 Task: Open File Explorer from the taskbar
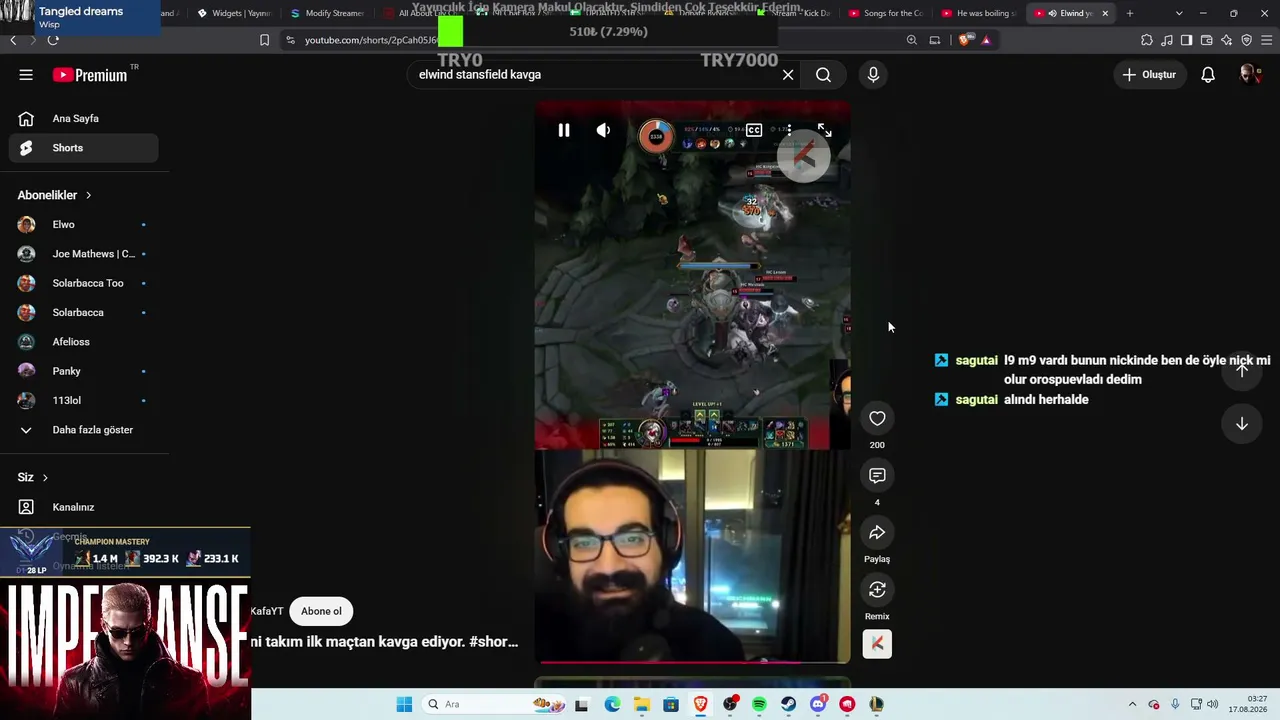point(641,704)
